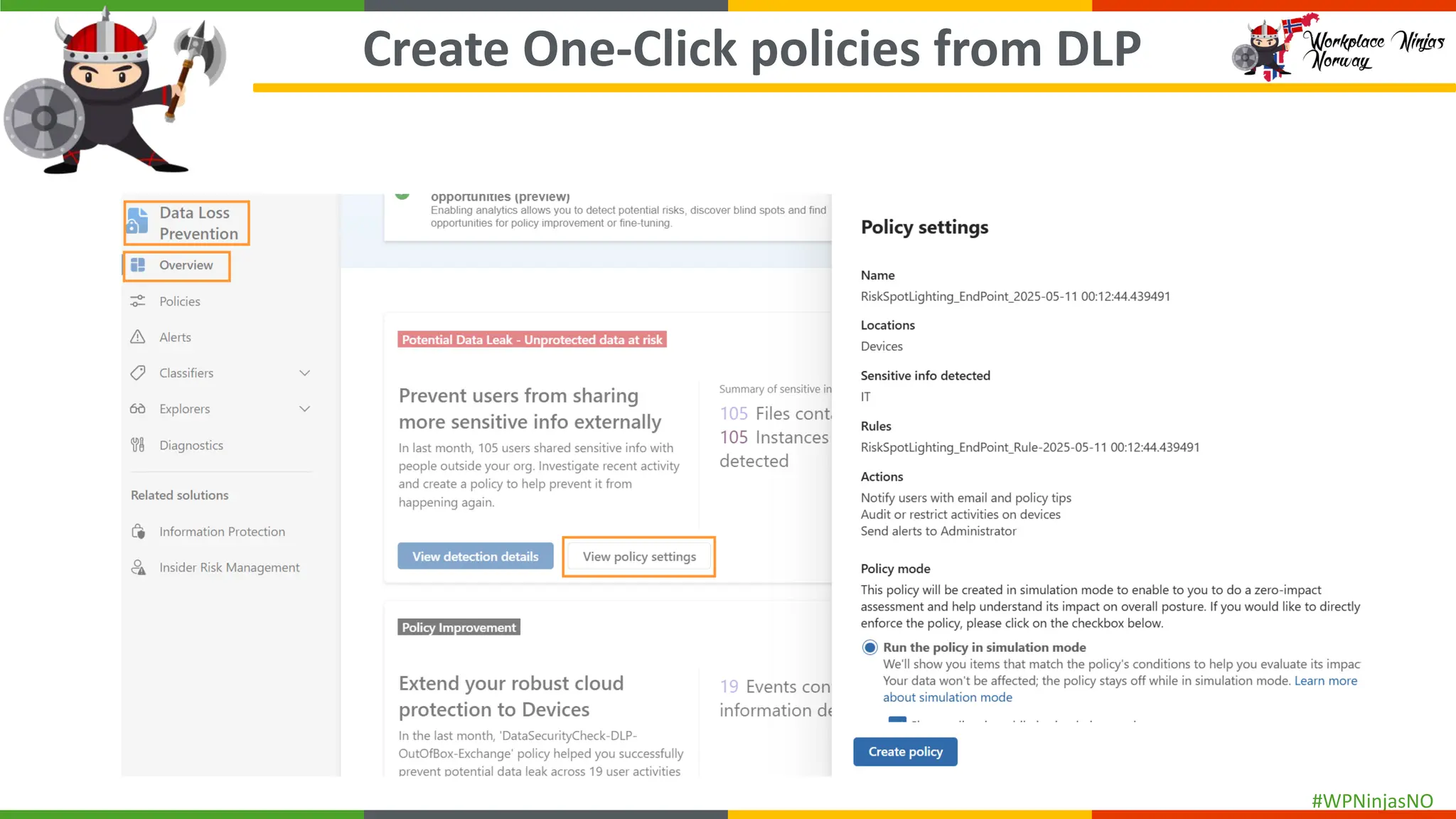Image resolution: width=1456 pixels, height=819 pixels.
Task: Click the Create policy button
Action: [x=905, y=751]
